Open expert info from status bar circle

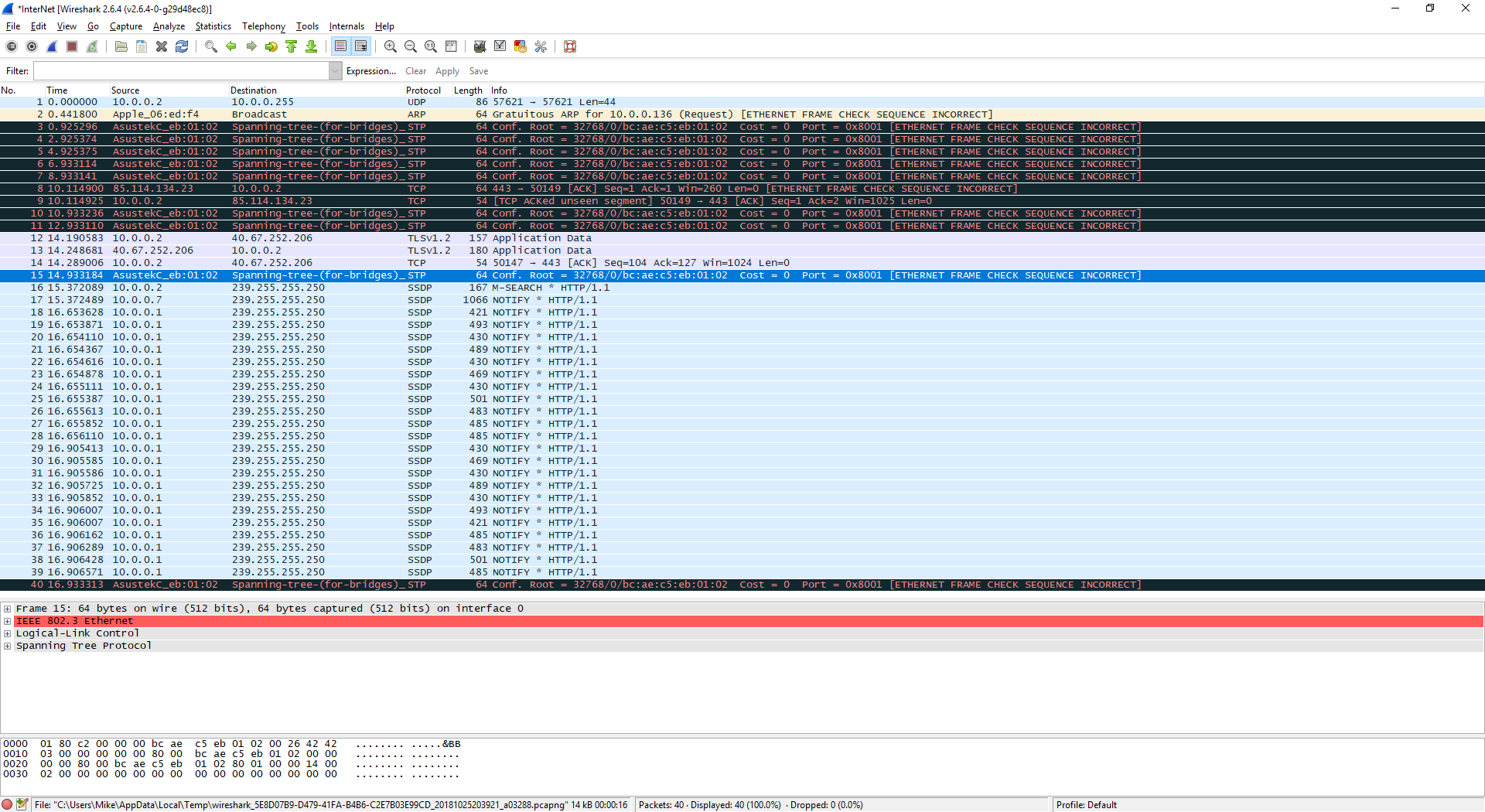[8, 804]
